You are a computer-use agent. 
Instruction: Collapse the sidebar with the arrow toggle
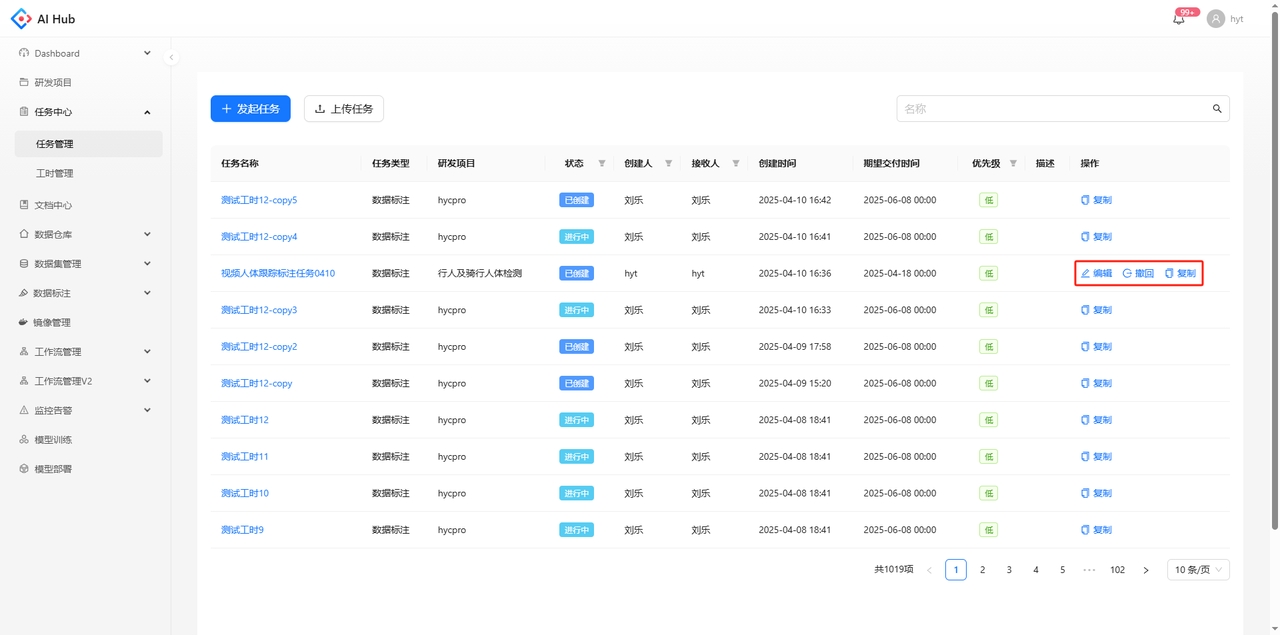click(171, 57)
